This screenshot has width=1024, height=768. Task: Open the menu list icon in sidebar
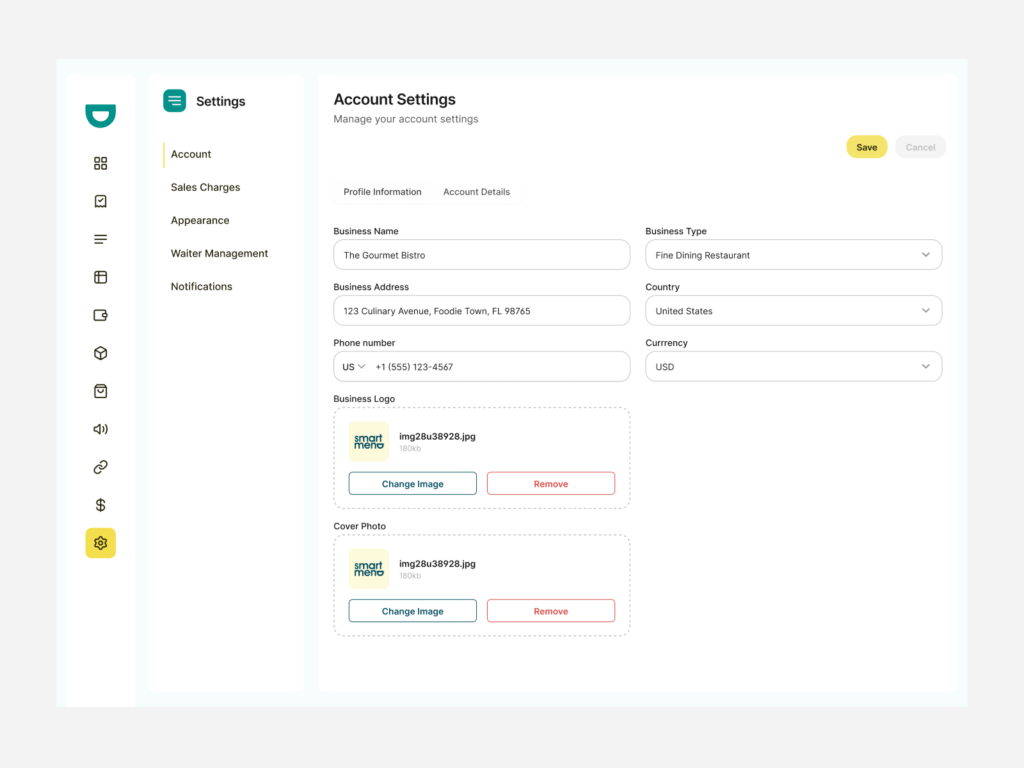pyautogui.click(x=100, y=239)
